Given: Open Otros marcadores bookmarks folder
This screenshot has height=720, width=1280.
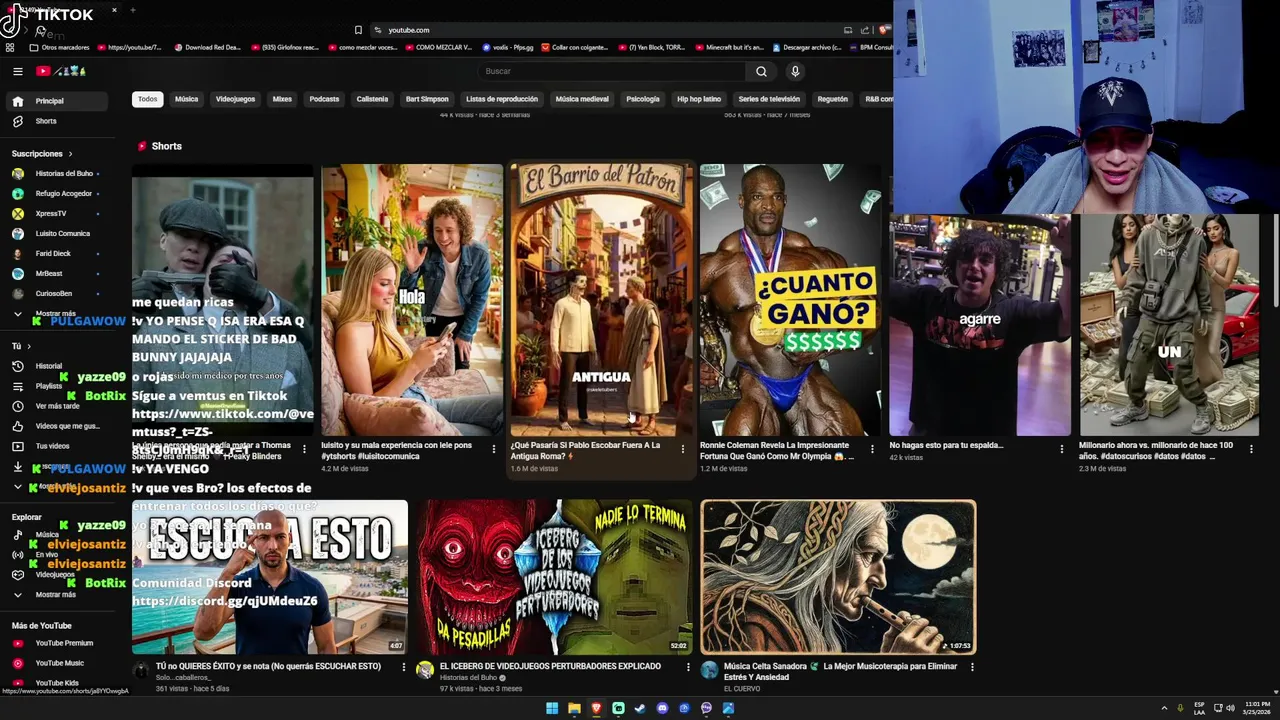Looking at the screenshot, I should [60, 47].
